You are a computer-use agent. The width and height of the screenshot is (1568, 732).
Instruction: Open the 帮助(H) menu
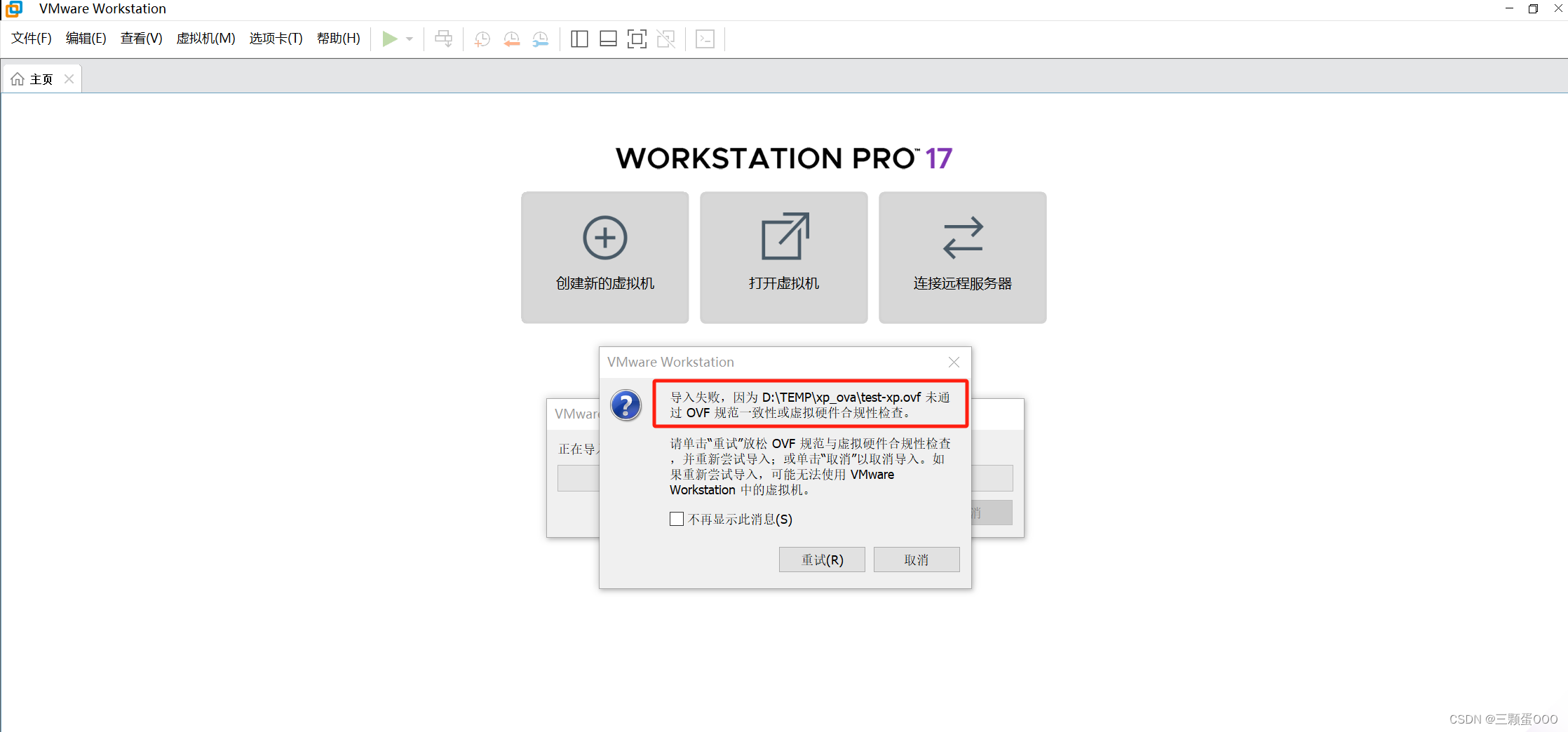(x=338, y=39)
